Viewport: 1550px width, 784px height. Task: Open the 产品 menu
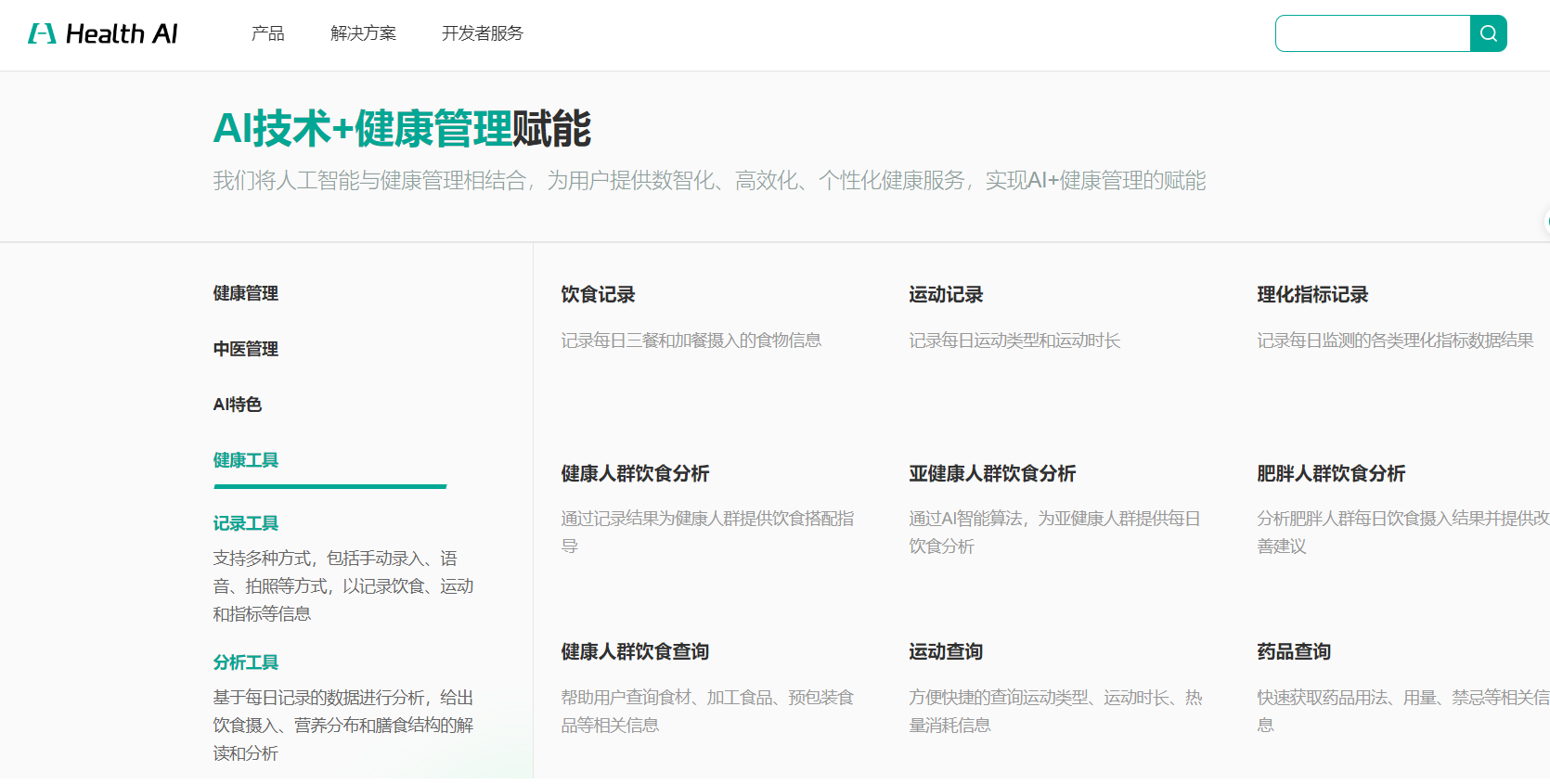pos(267,33)
